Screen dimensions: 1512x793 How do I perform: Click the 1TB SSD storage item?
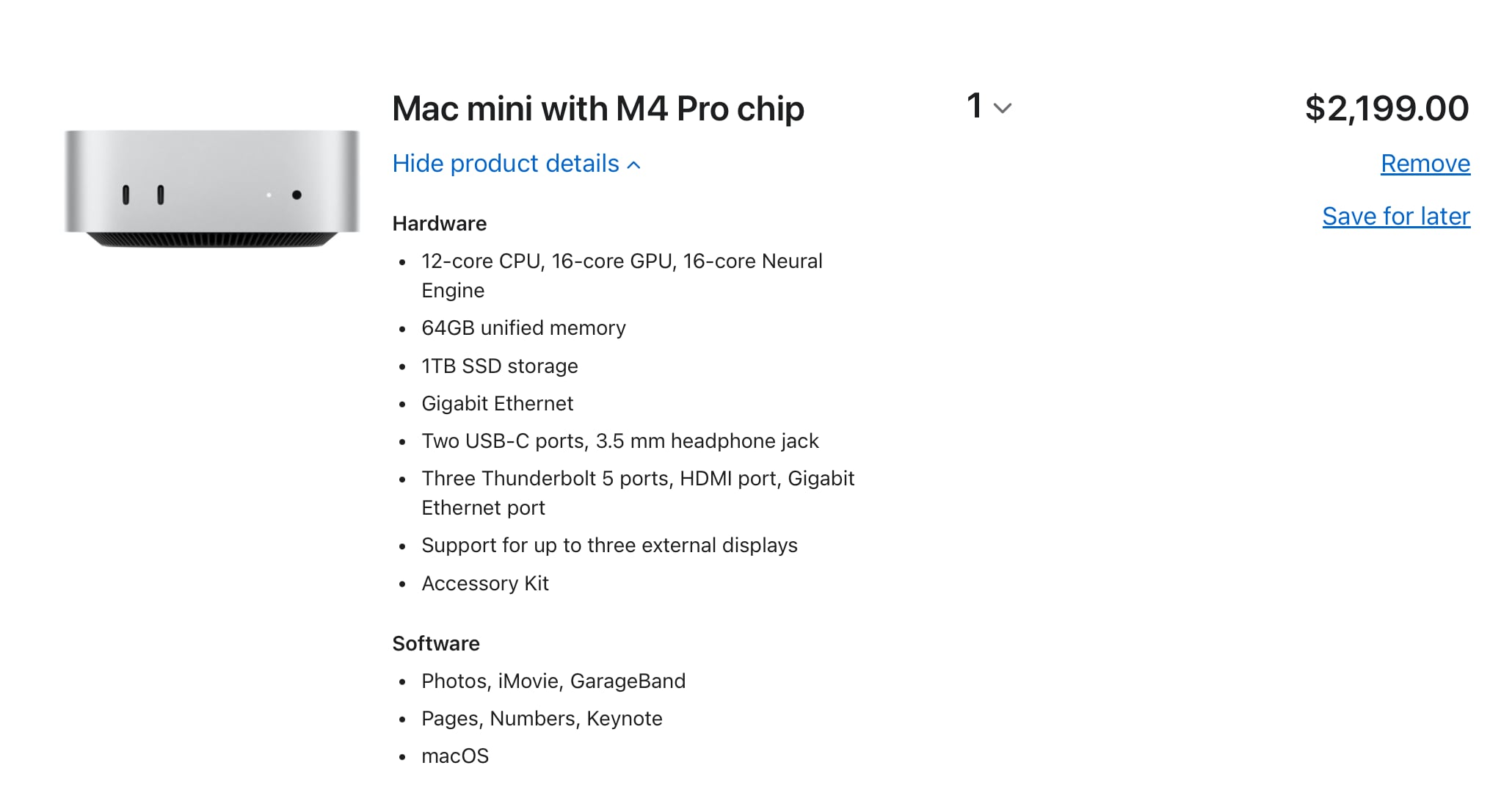(x=499, y=366)
